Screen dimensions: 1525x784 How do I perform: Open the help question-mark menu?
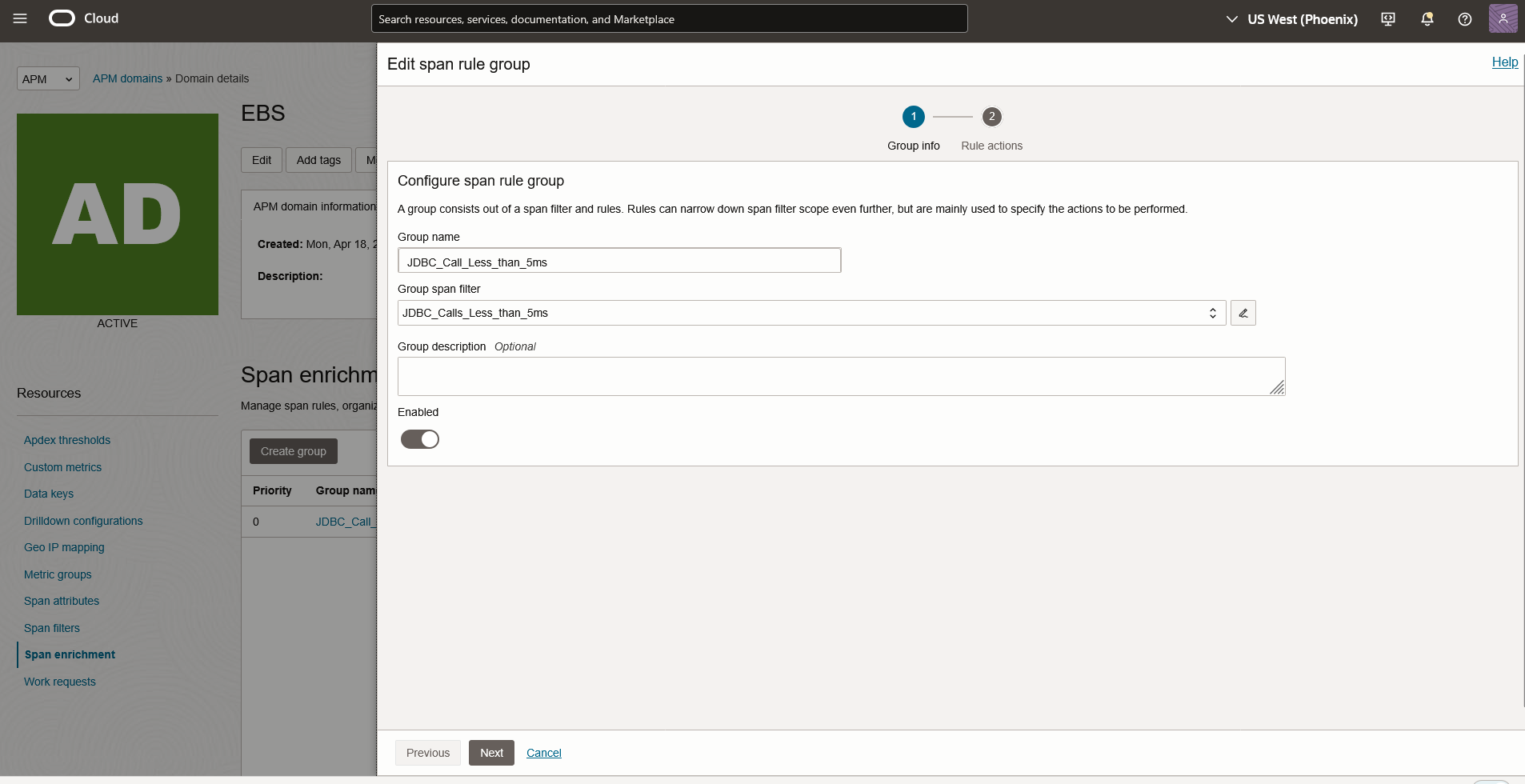click(1464, 18)
